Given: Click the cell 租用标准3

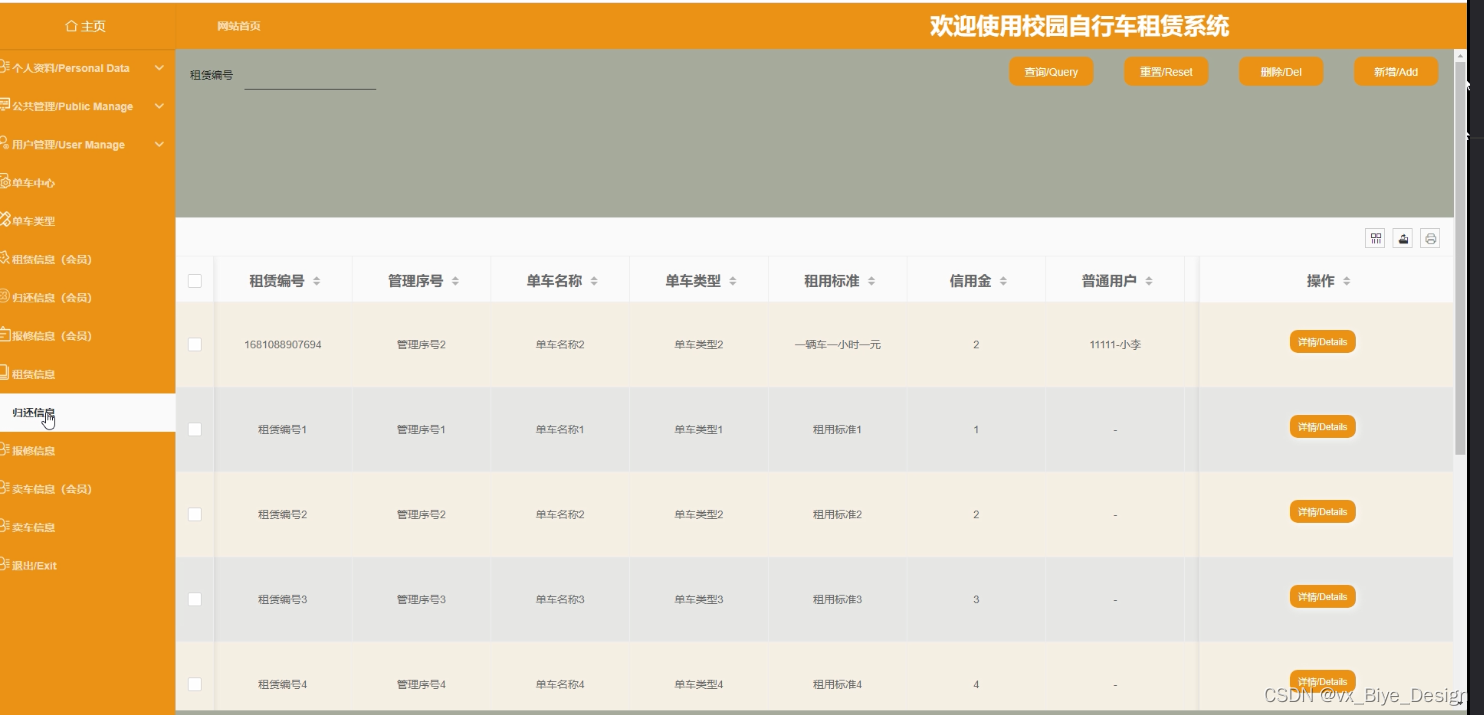Looking at the screenshot, I should point(837,599).
